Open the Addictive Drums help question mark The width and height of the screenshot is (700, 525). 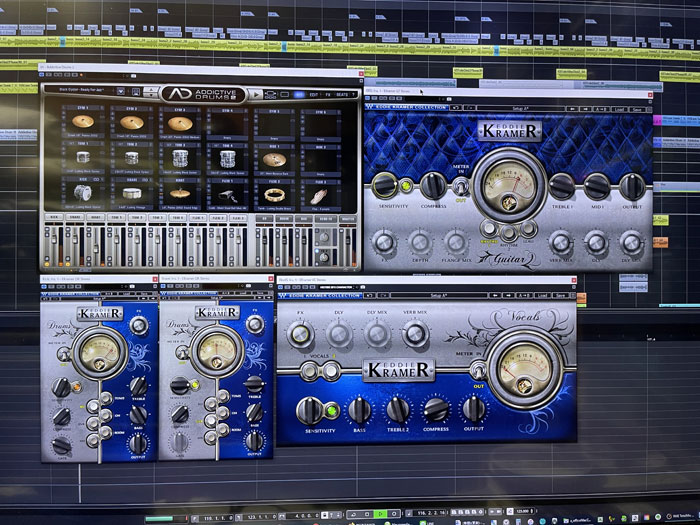coord(354,95)
